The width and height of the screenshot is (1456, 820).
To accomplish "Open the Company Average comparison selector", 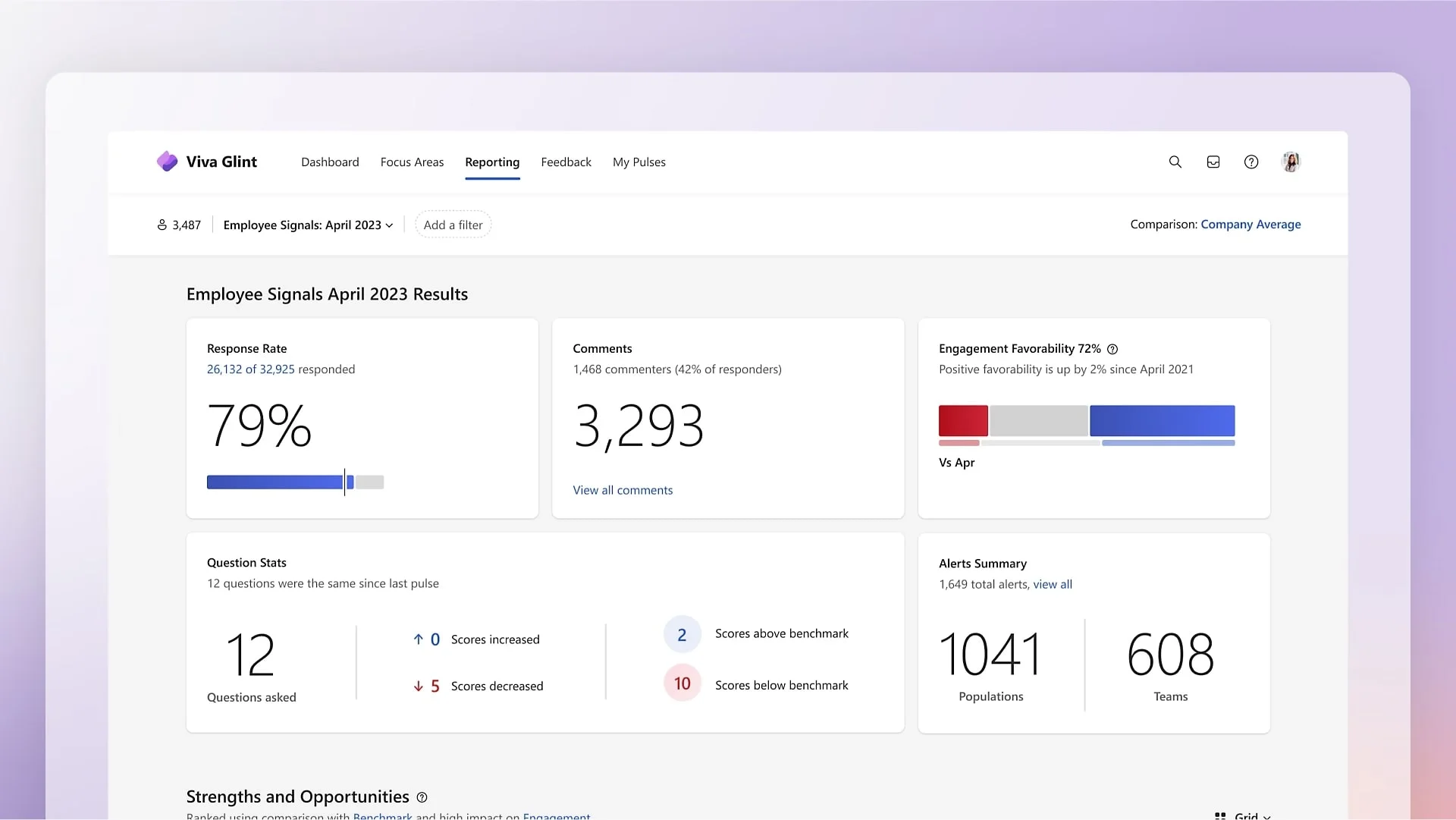I will click(1250, 225).
